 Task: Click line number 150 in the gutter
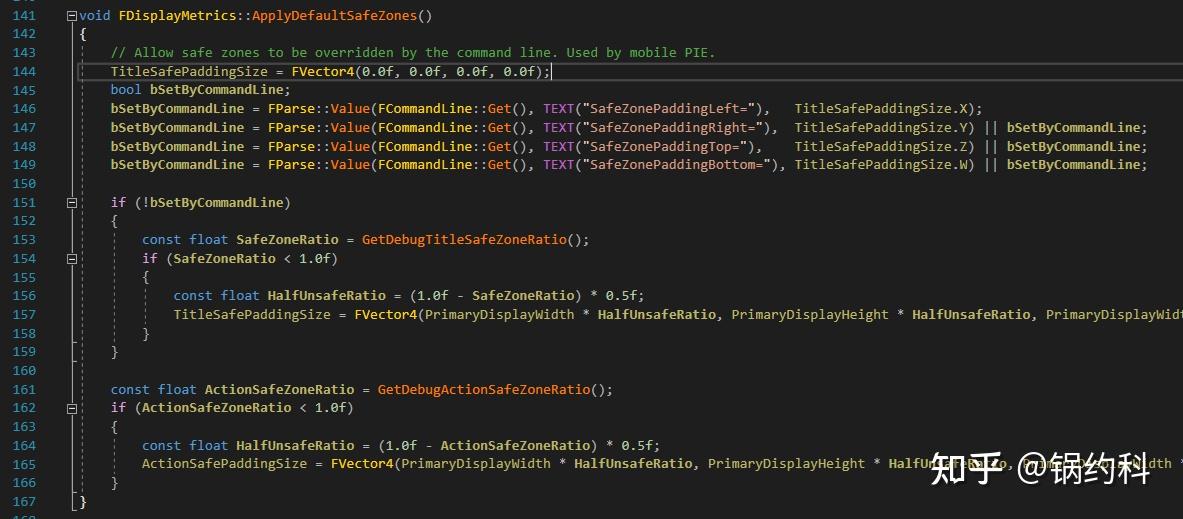coord(24,183)
